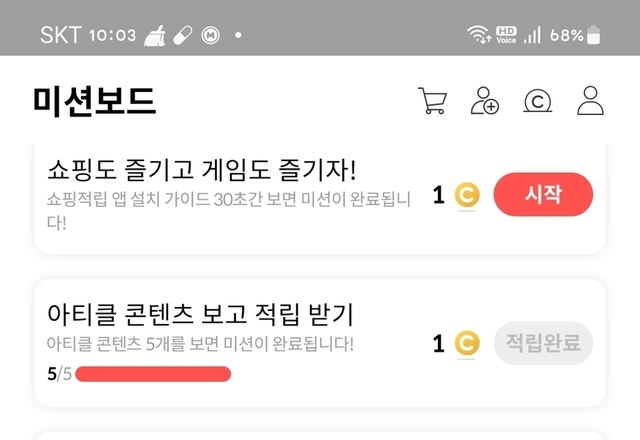Image resolution: width=640 pixels, height=440 pixels.
Task: Tap the circled M icon in status bar
Action: click(x=212, y=35)
